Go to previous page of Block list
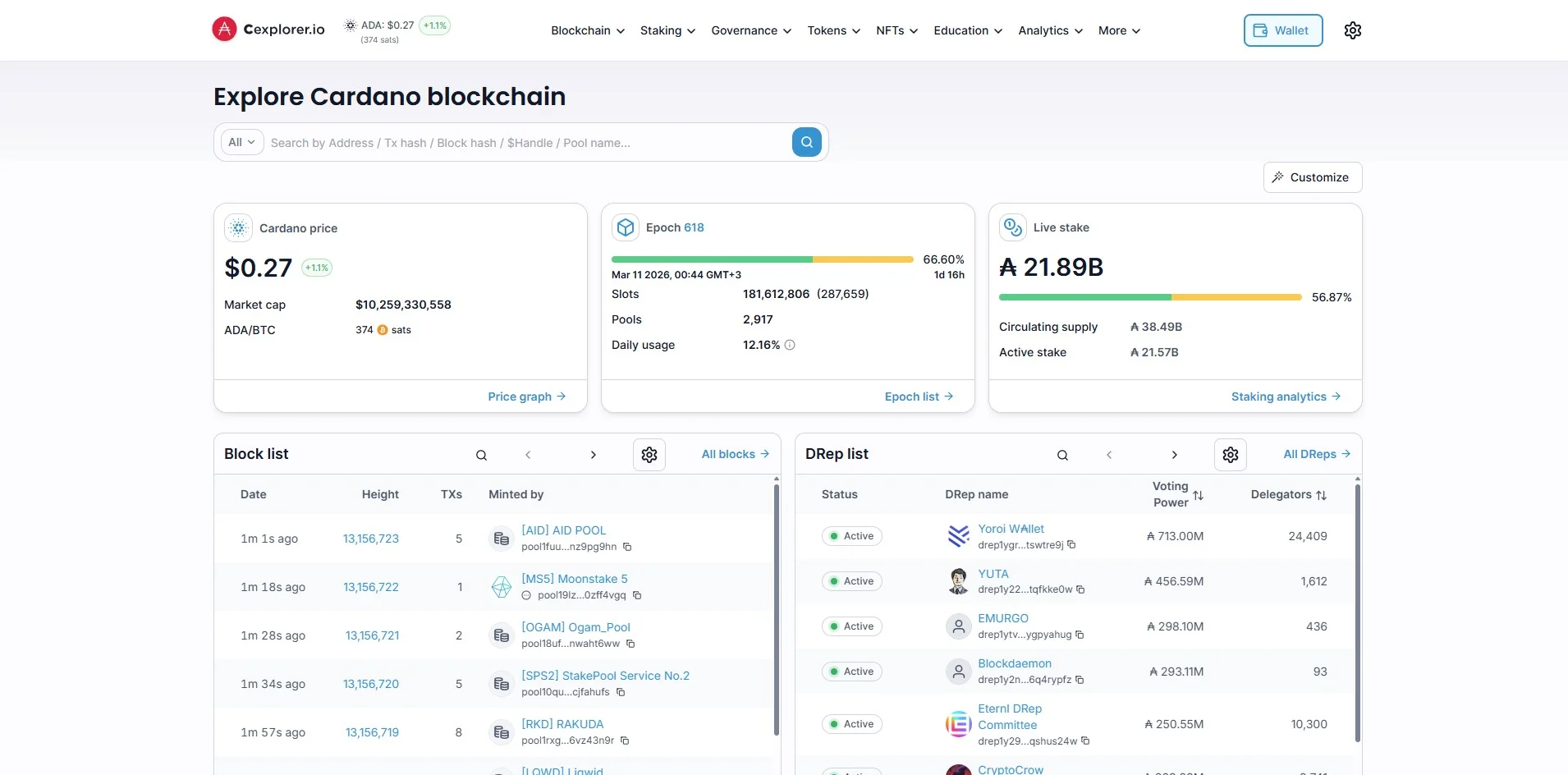Viewport: 1568px width, 775px height. 528,455
